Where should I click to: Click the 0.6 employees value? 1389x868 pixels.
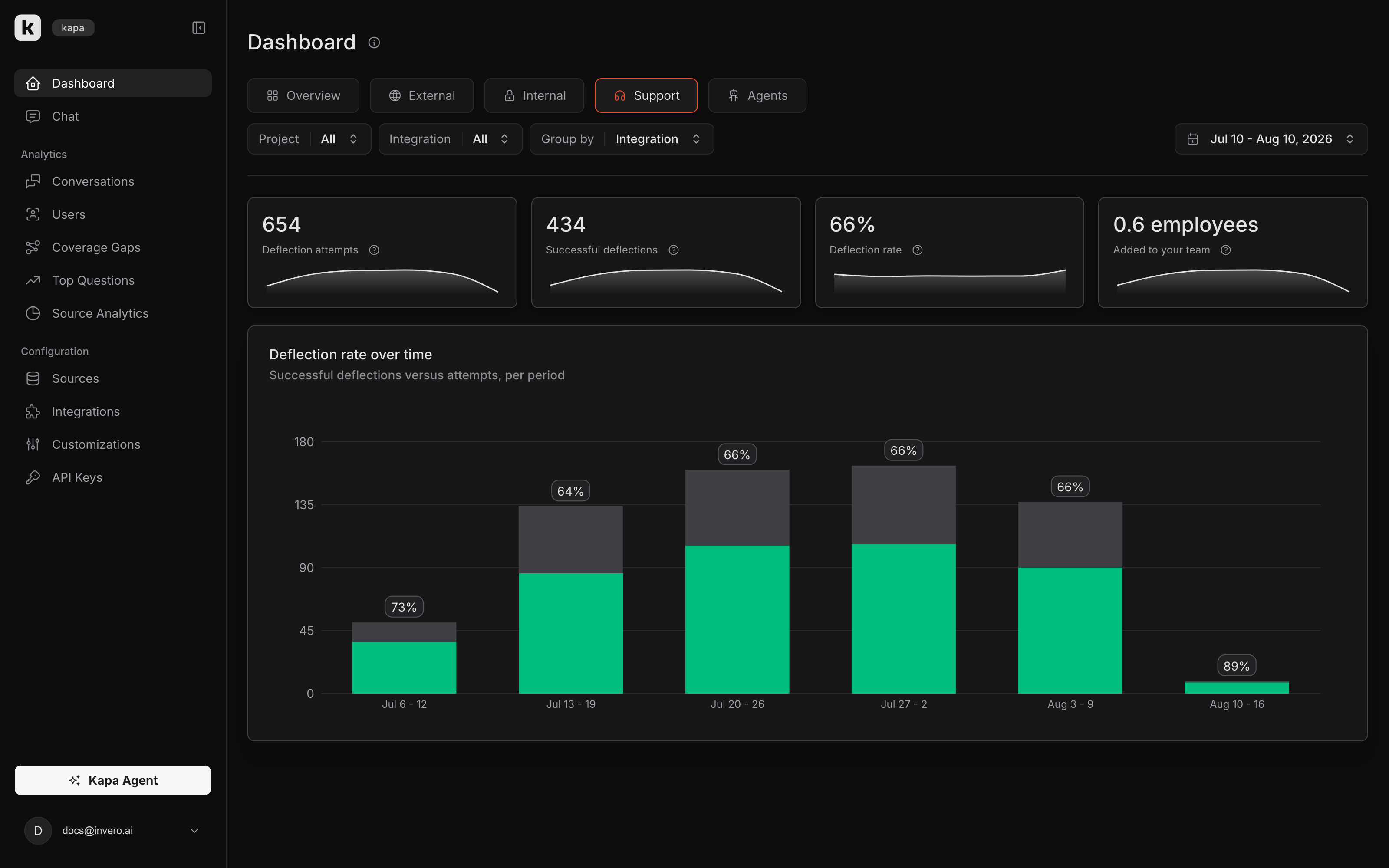point(1186,224)
